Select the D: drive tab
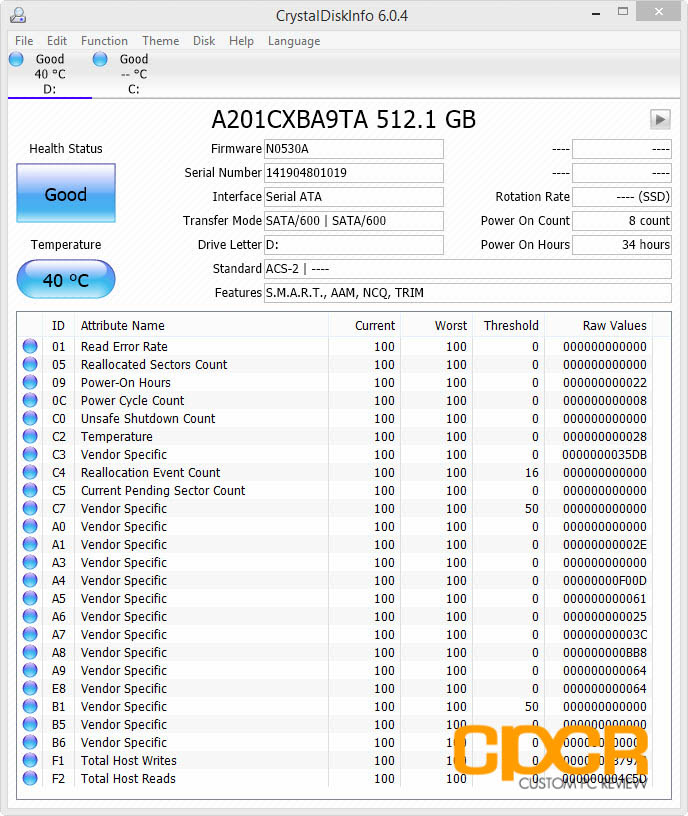 pyautogui.click(x=49, y=74)
